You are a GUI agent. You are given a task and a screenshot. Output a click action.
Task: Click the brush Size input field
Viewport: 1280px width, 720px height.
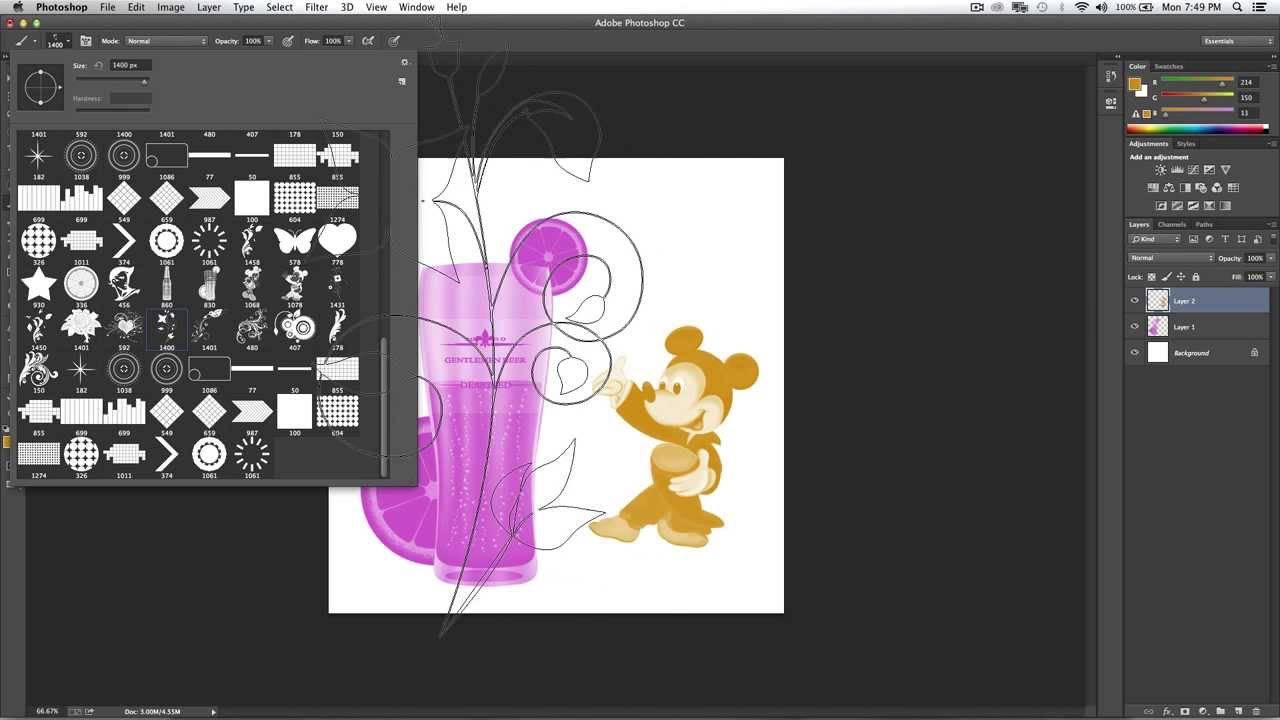130,65
